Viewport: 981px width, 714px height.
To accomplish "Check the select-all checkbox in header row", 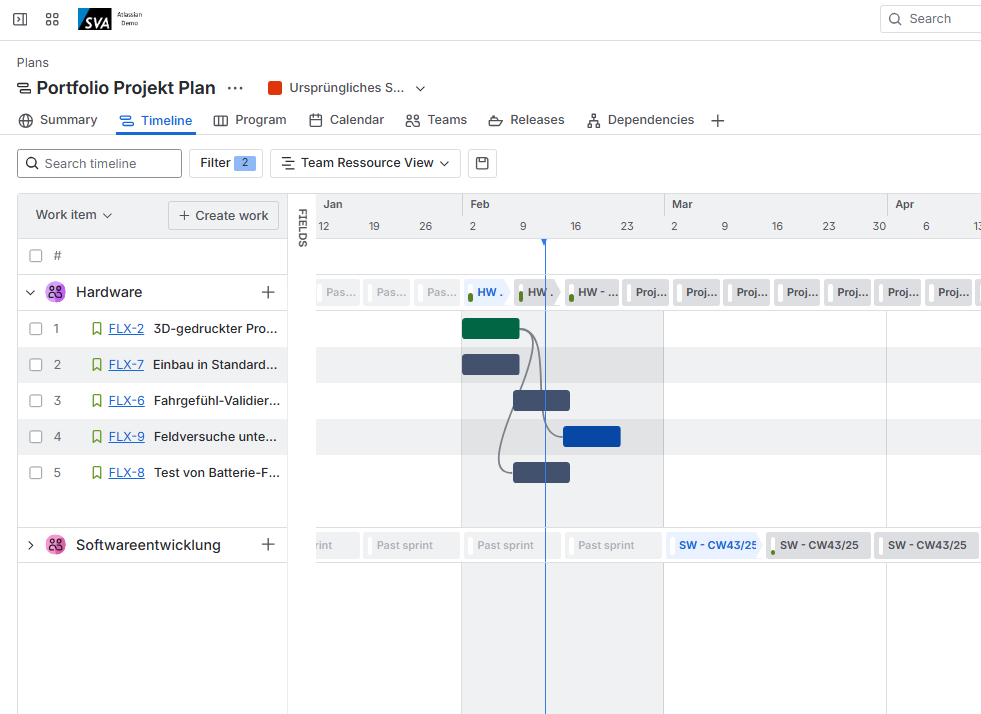I will [x=36, y=256].
